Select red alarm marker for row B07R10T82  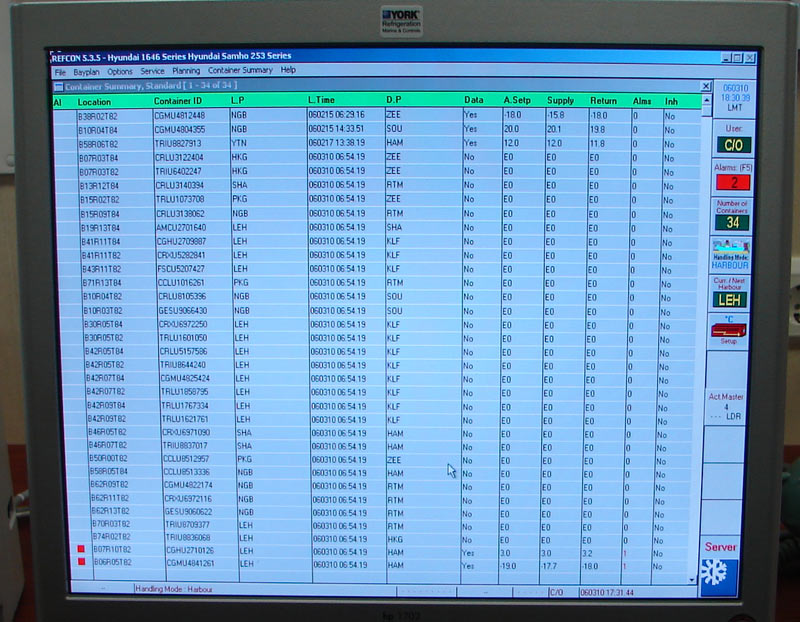(x=81, y=549)
